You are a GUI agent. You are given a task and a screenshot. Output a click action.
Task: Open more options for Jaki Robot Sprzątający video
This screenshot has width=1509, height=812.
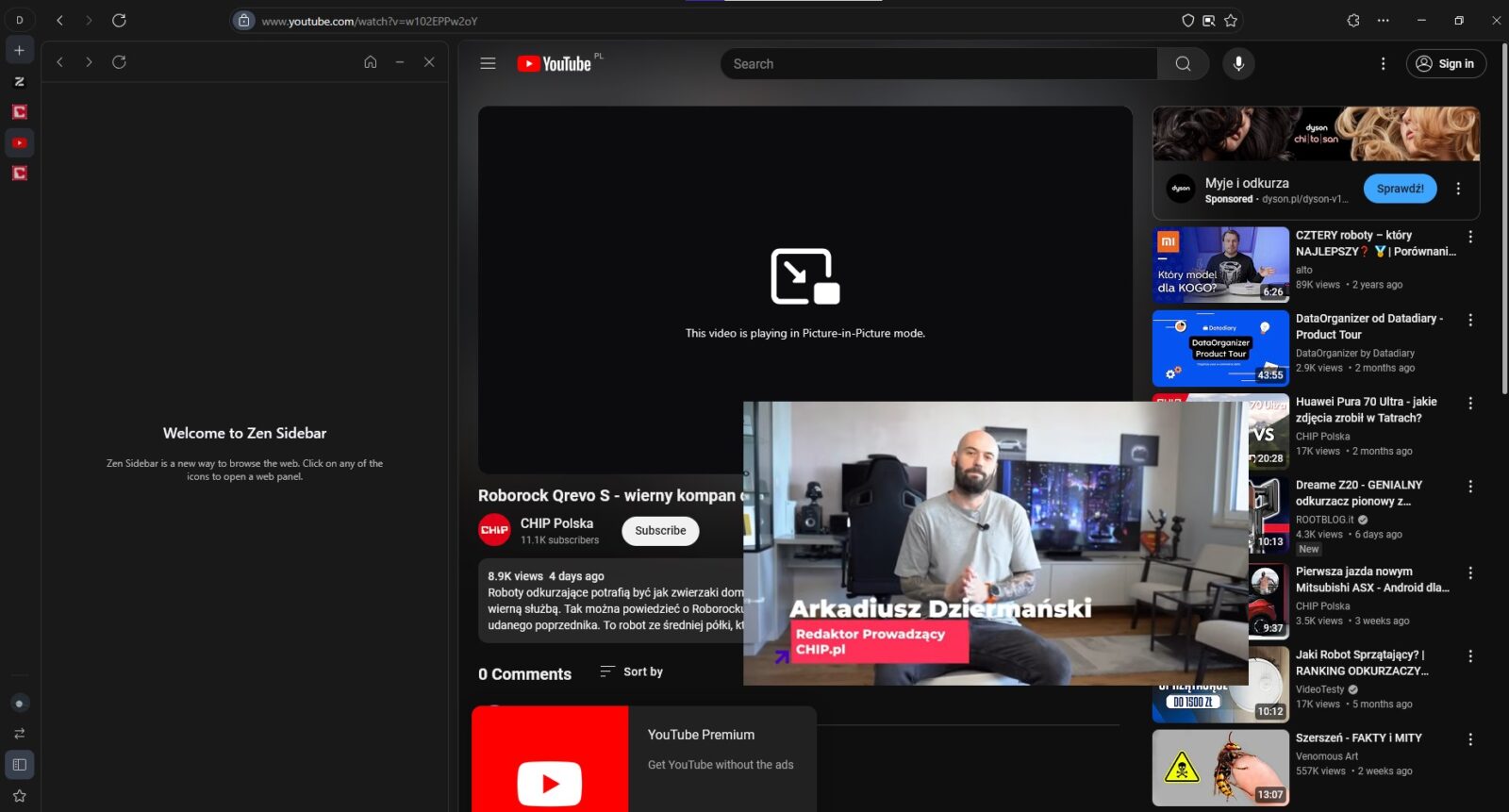1469,655
